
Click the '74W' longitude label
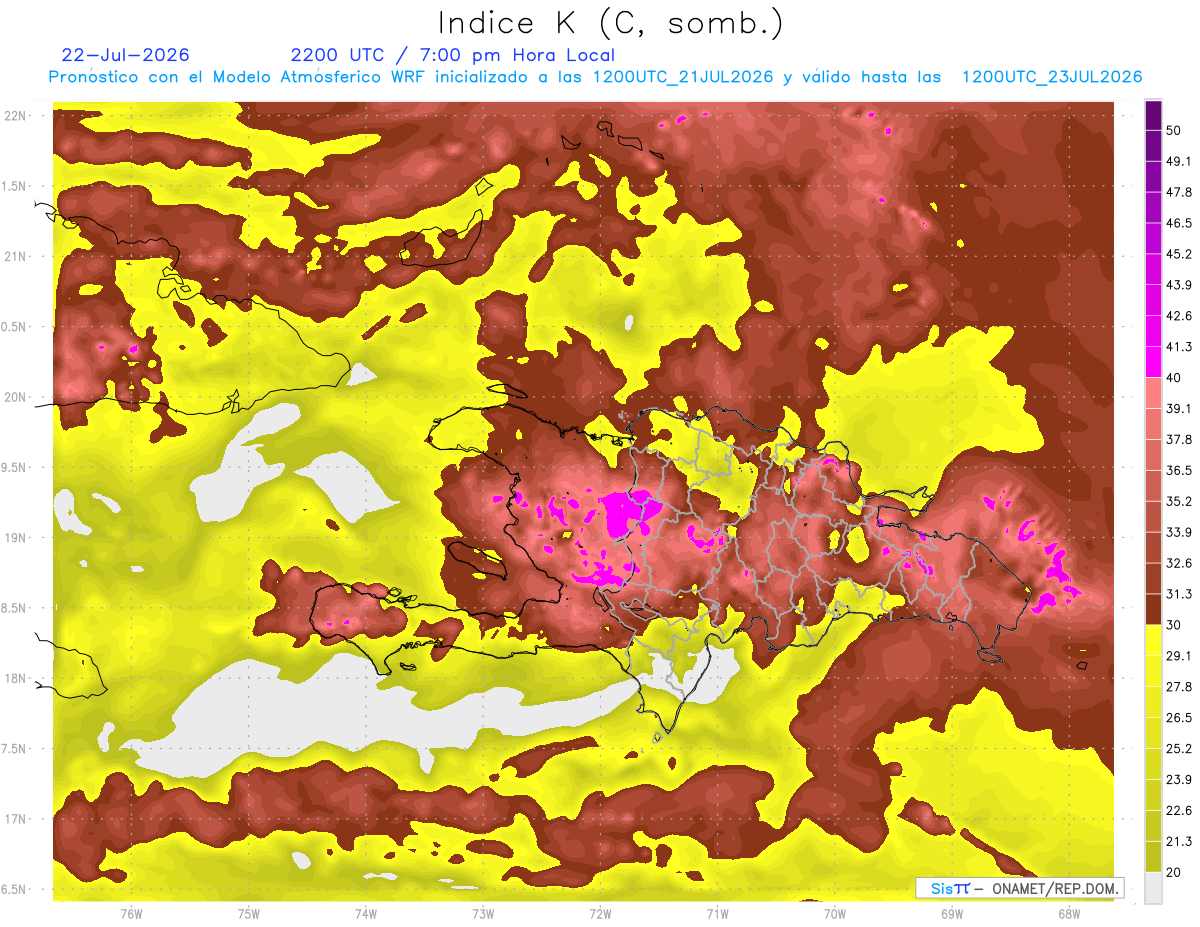366,914
